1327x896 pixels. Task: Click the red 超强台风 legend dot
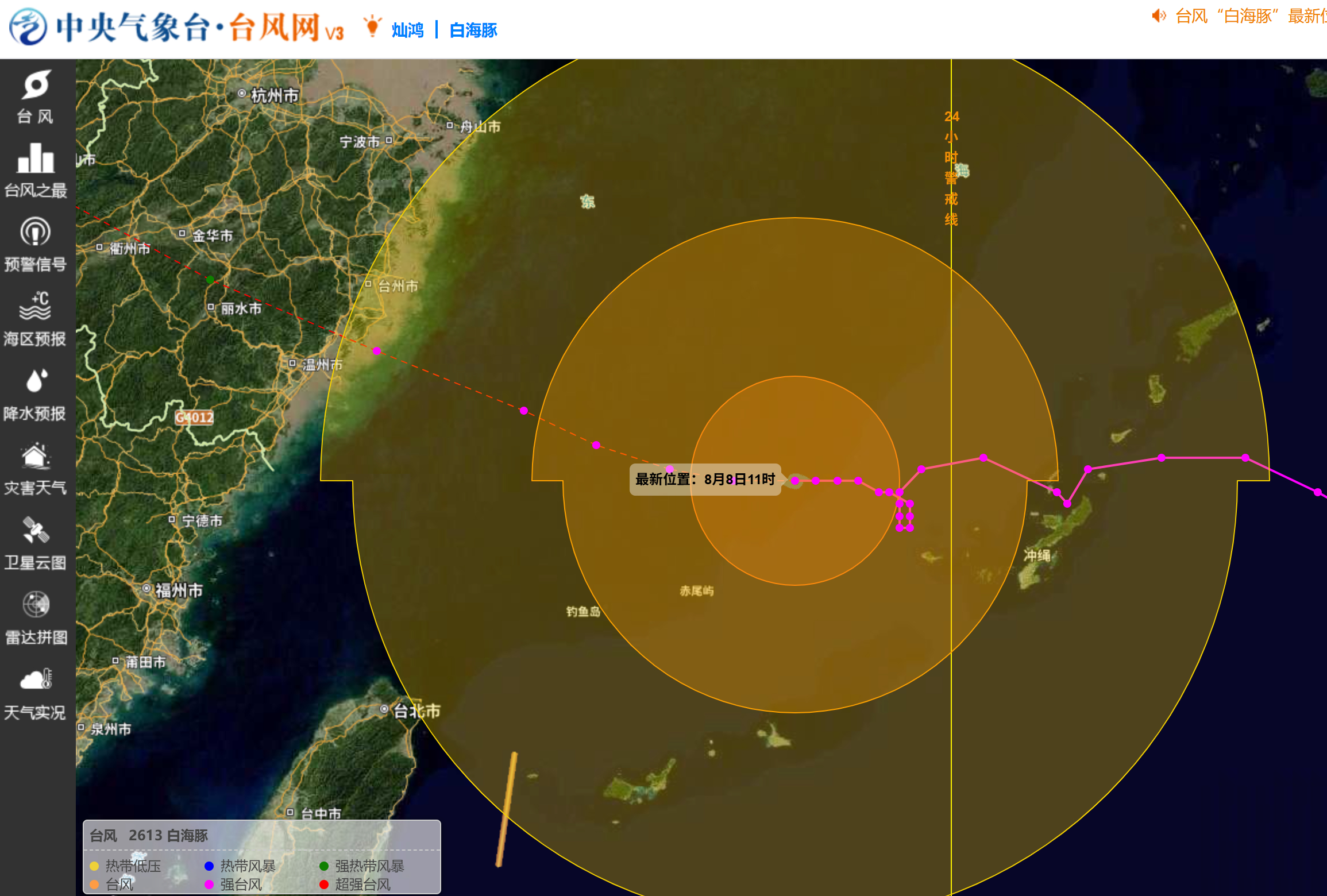pos(324,885)
